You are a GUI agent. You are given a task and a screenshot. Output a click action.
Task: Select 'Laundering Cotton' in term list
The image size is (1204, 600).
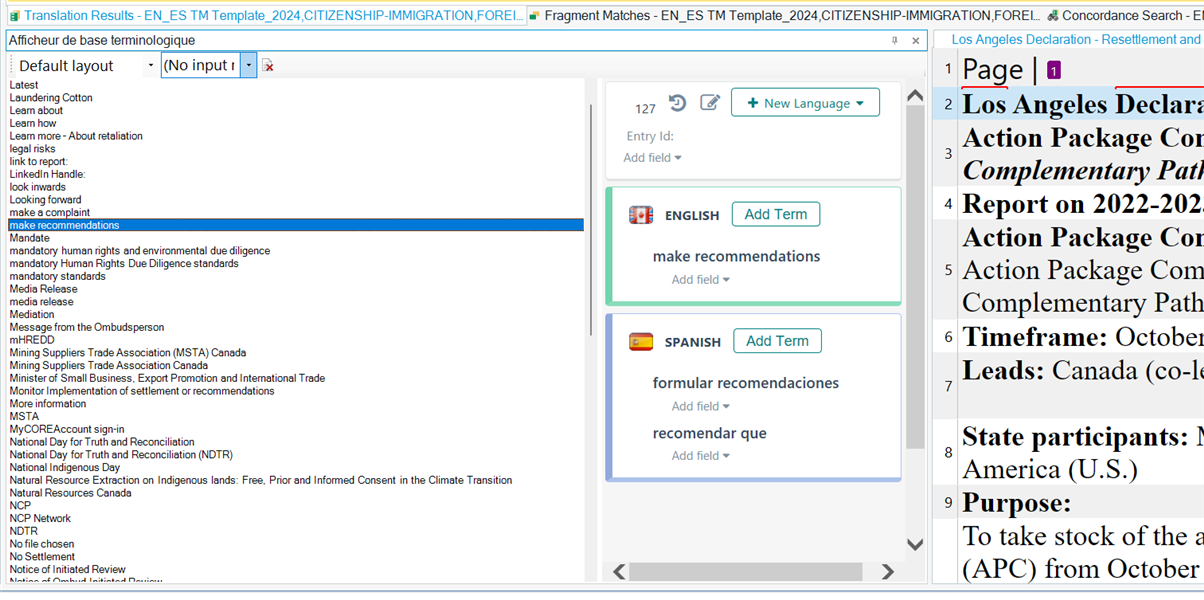click(x=51, y=98)
